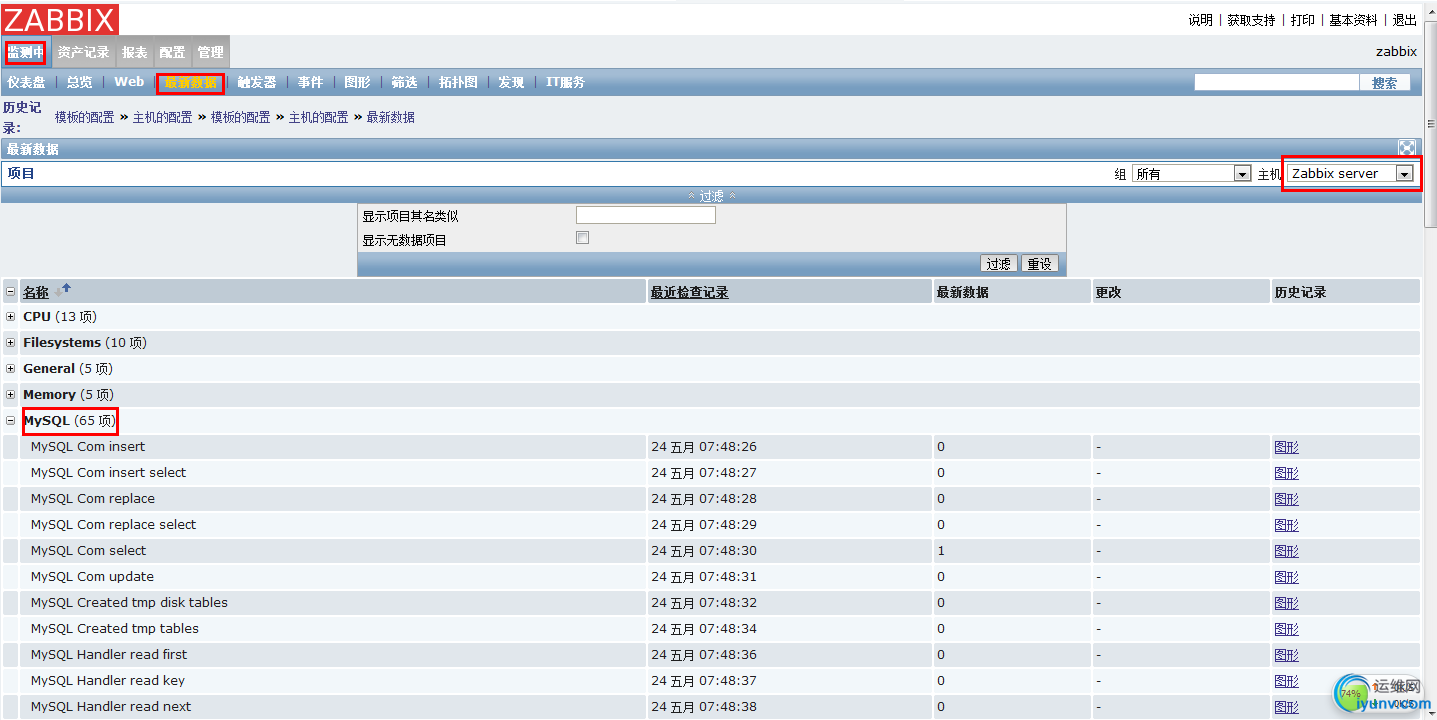The image size is (1437, 720).
Task: Select 最新数据 submenu item
Action: [190, 82]
